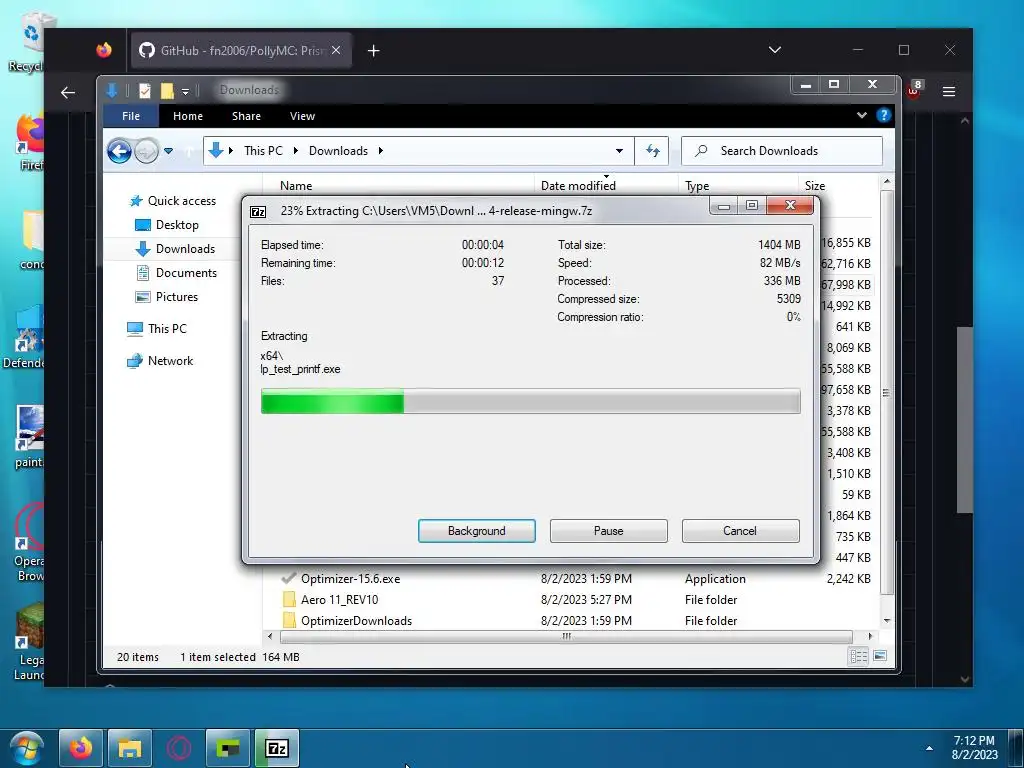Select Documents in navigation pane
The height and width of the screenshot is (768, 1024).
[176, 273]
